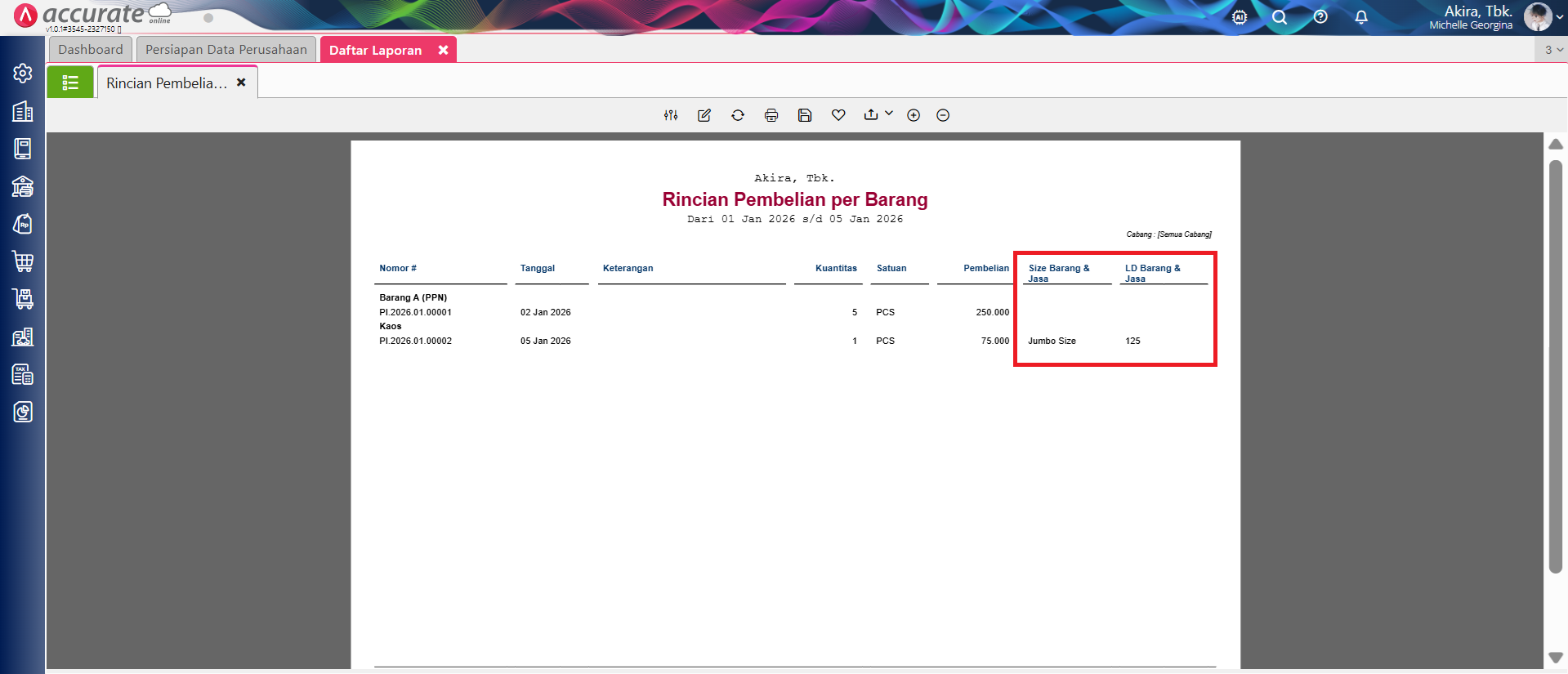The image size is (1568, 674).
Task: Switch to the Dashboard tab
Action: click(91, 50)
